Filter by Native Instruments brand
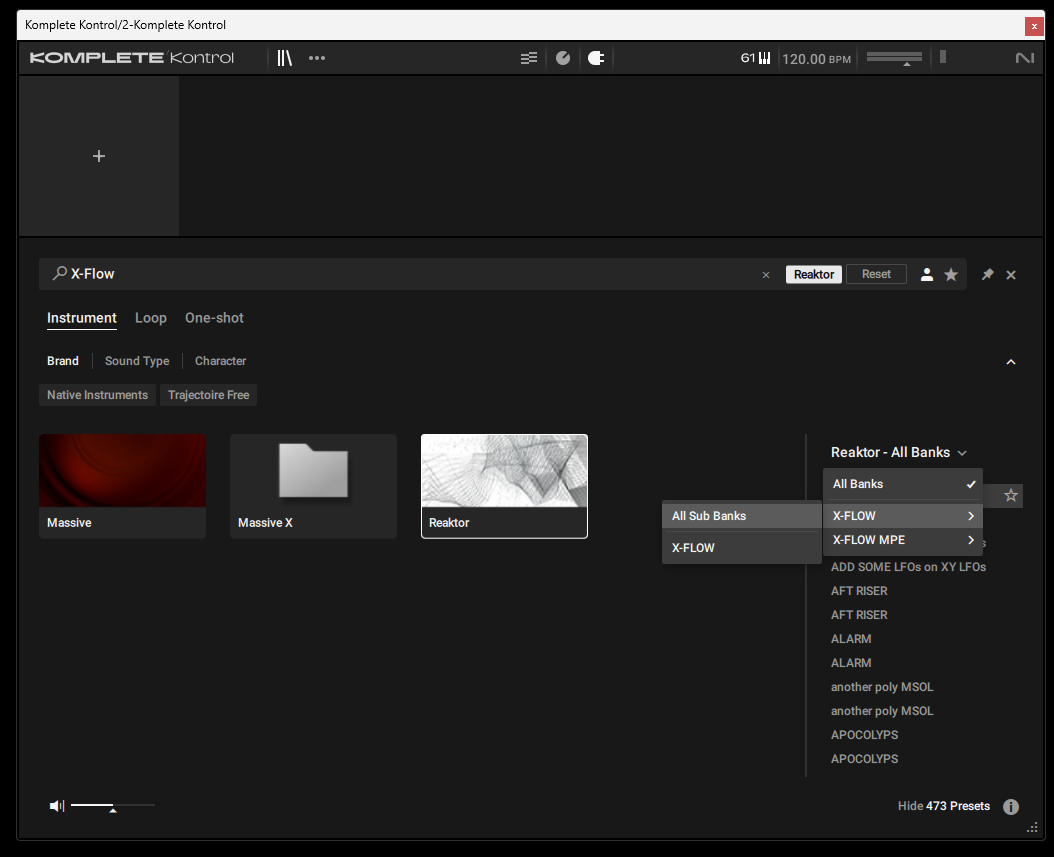1054x857 pixels. point(97,395)
